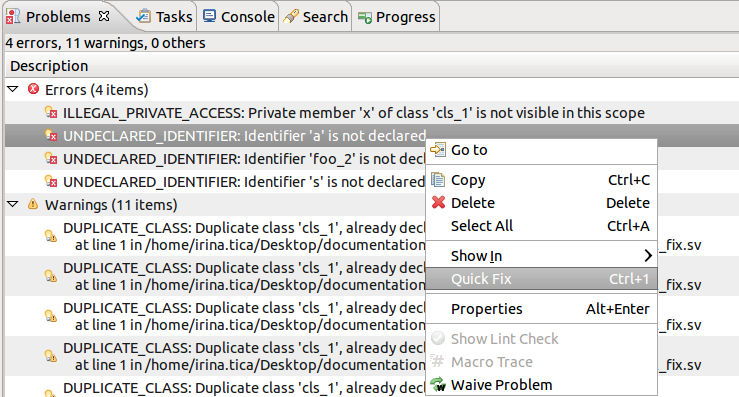Close the Problems view tab
The width and height of the screenshot is (739, 397).
(x=104, y=16)
